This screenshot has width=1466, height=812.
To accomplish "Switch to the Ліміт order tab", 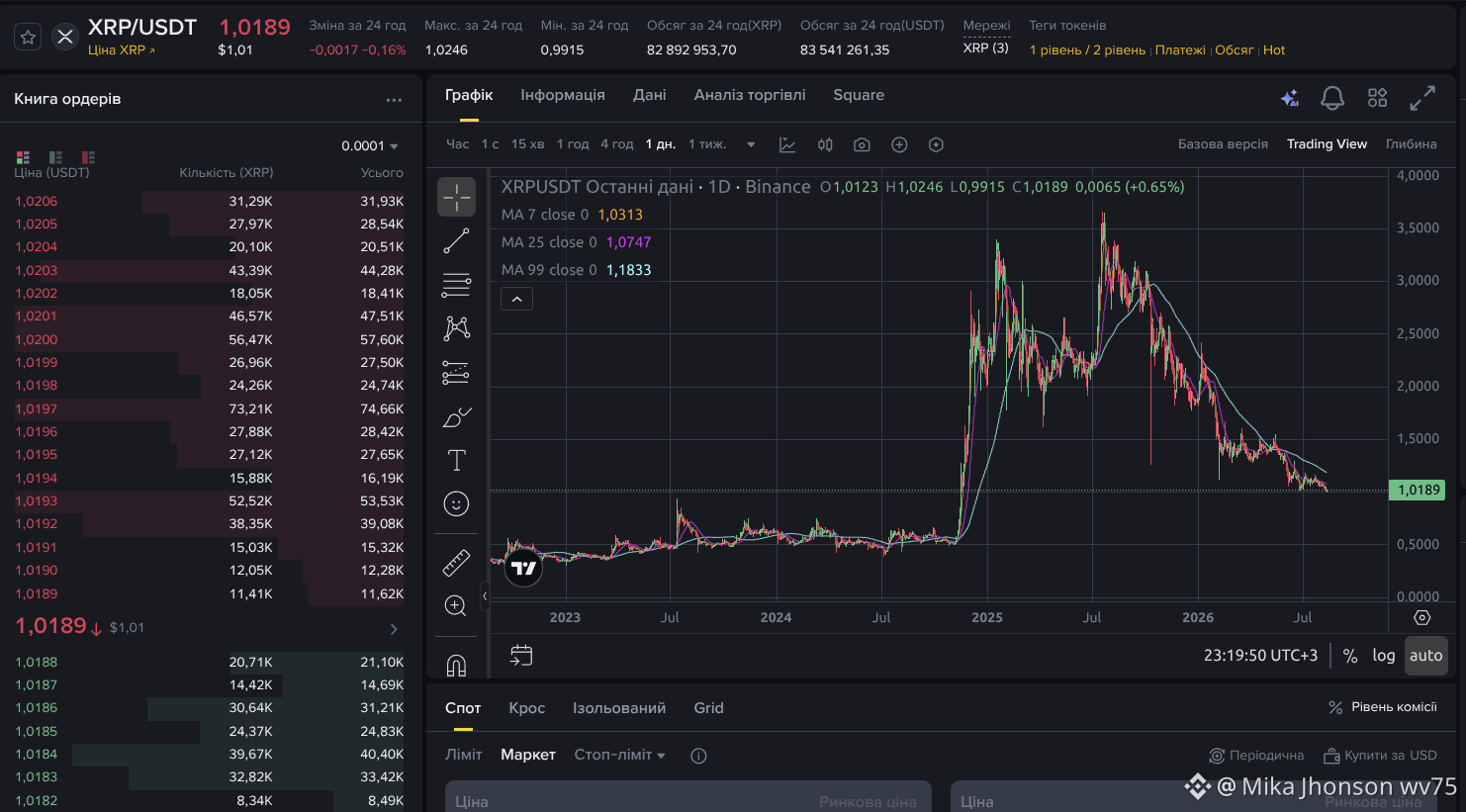I will click(x=463, y=755).
